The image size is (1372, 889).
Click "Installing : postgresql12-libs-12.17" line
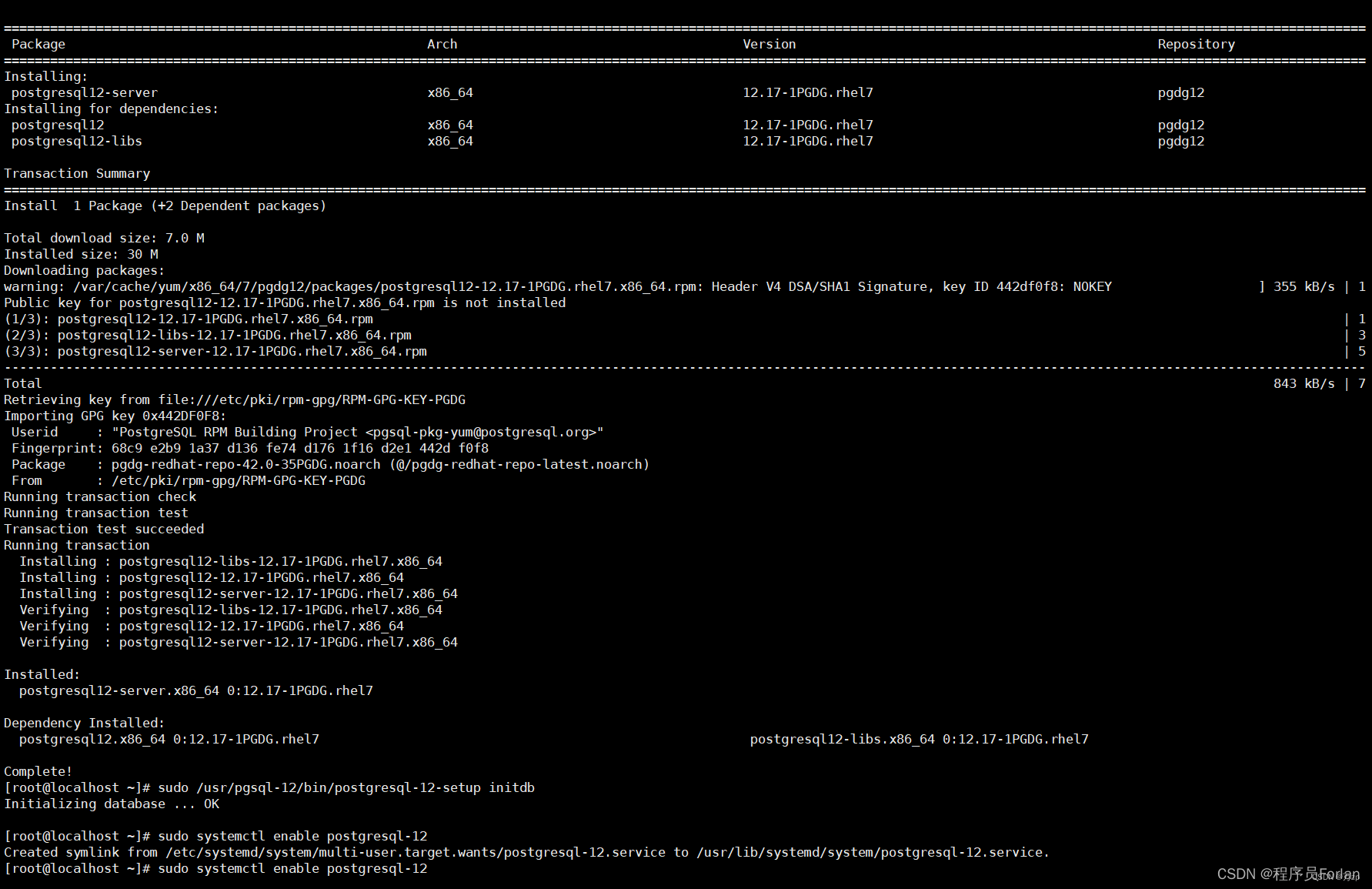click(x=231, y=561)
